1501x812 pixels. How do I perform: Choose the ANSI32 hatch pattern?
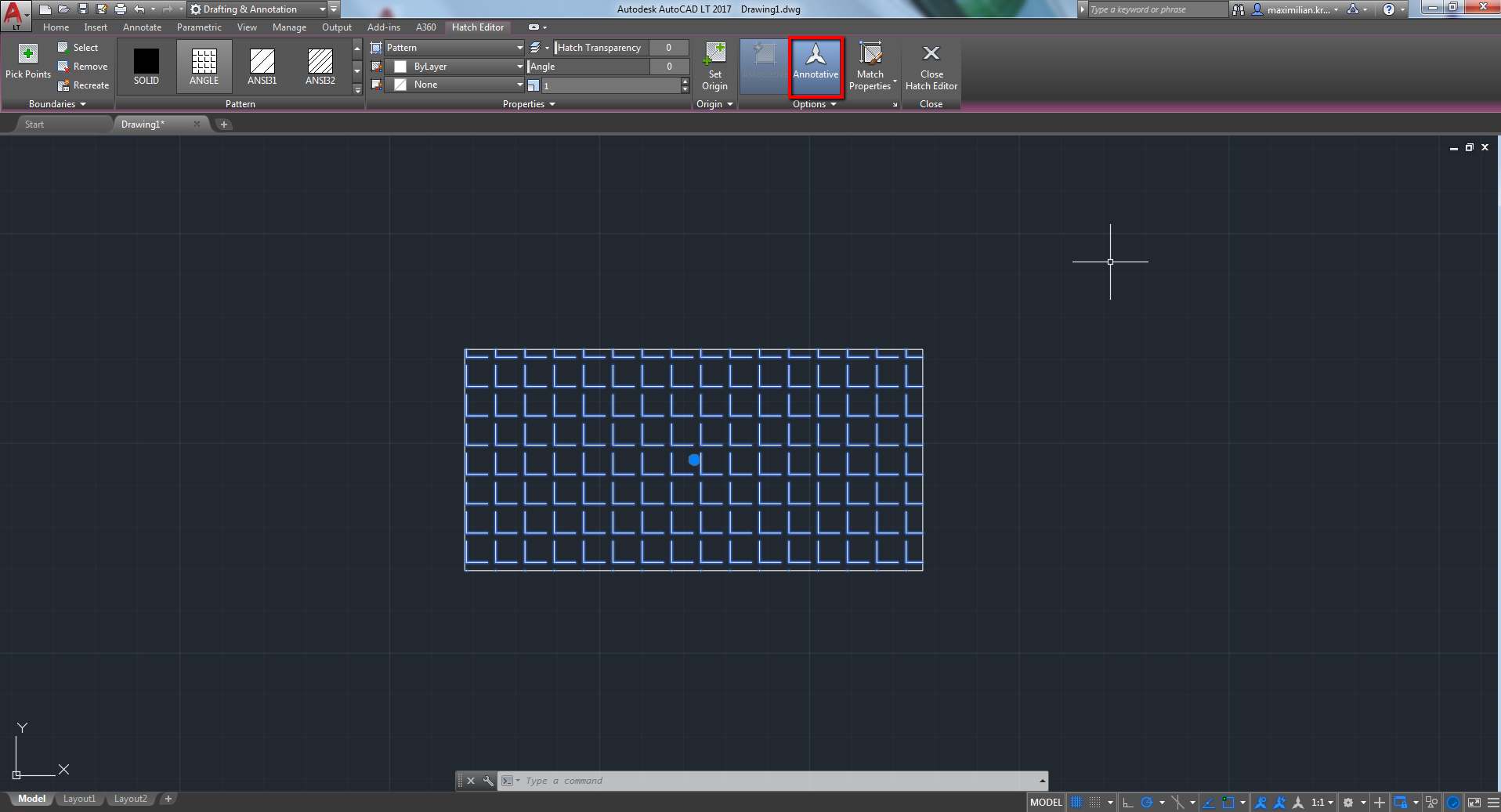(x=319, y=67)
